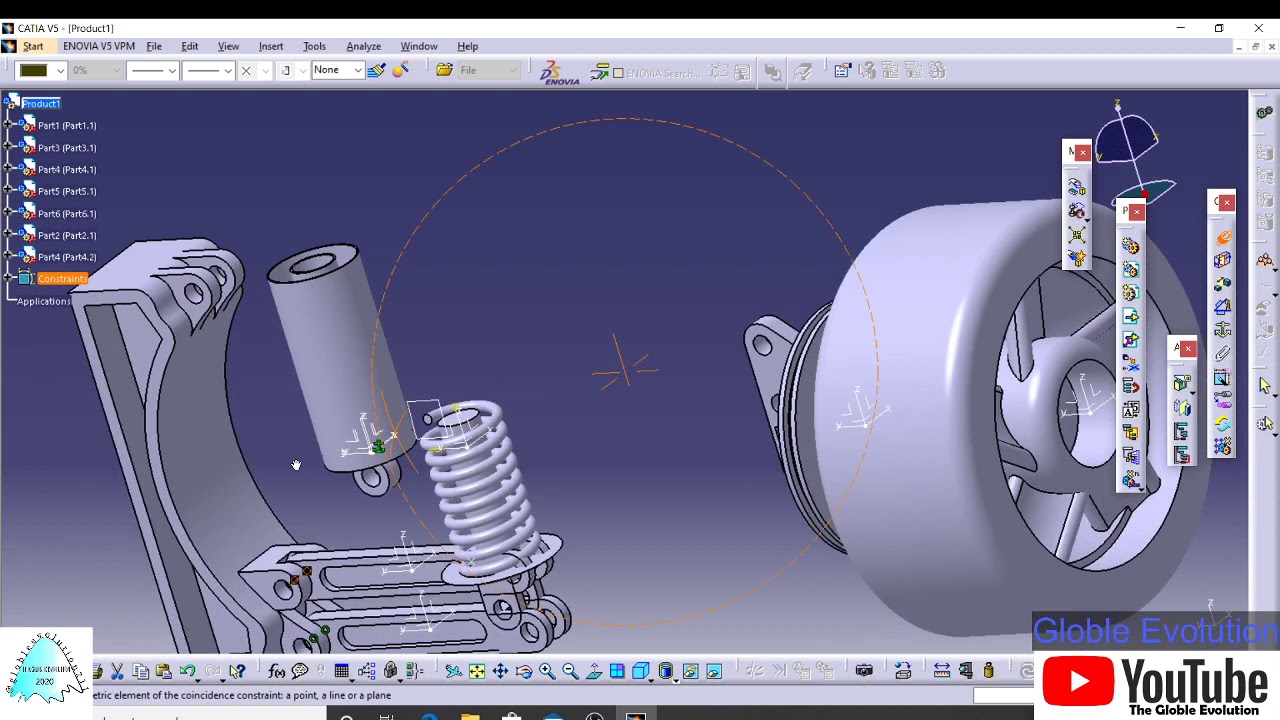Select Part4 (Part4.2) in tree
Viewport: 1280px width, 720px height.
[x=67, y=257]
